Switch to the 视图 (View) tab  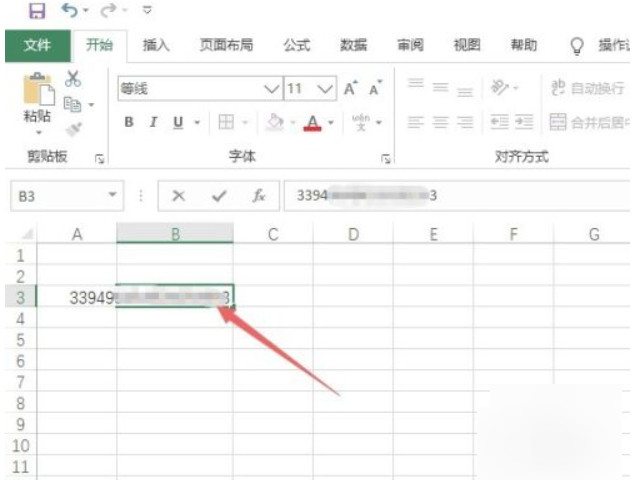(x=467, y=45)
